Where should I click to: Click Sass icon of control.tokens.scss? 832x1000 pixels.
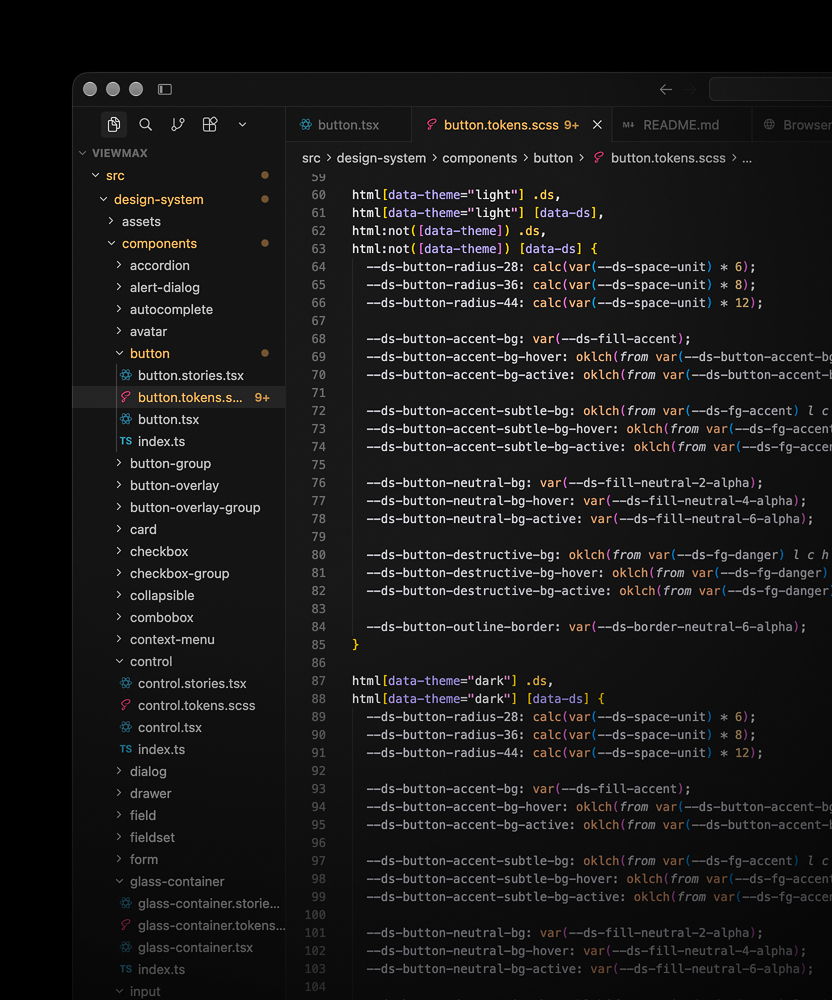point(126,705)
